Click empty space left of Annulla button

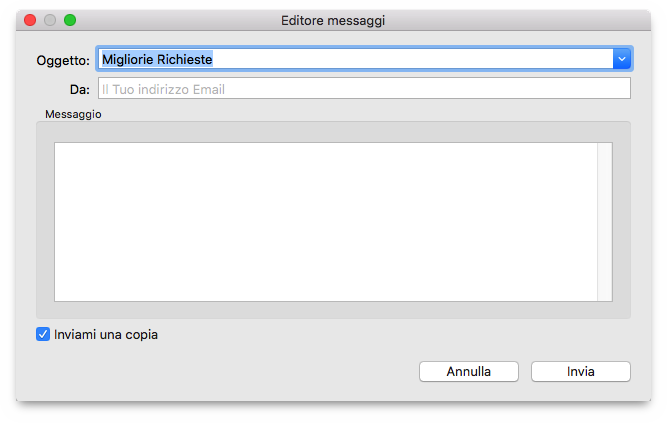point(250,372)
